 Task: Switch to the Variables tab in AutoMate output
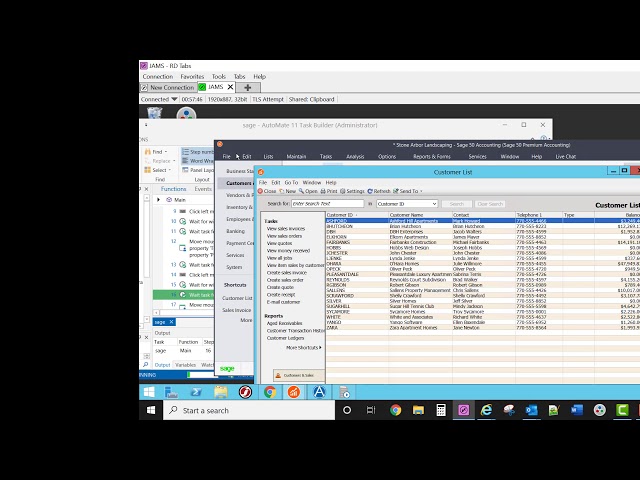(x=185, y=365)
